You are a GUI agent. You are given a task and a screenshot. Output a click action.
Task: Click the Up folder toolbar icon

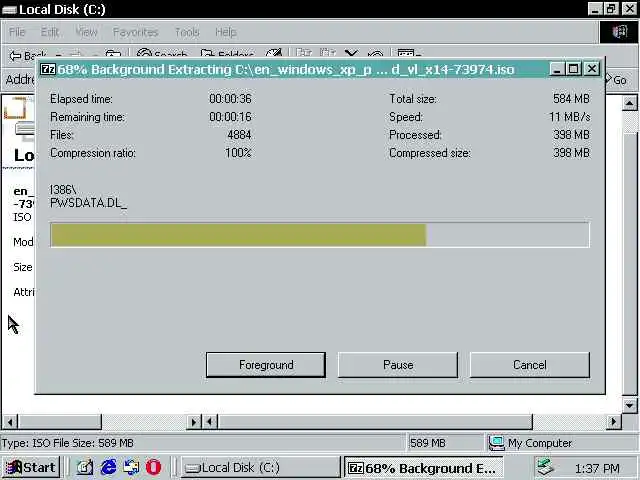tap(113, 55)
